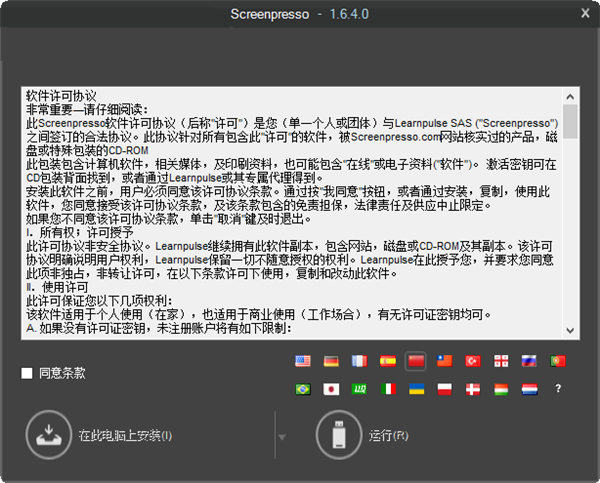Click the install-to-computer tray icon
The image size is (600, 483).
pos(49,435)
